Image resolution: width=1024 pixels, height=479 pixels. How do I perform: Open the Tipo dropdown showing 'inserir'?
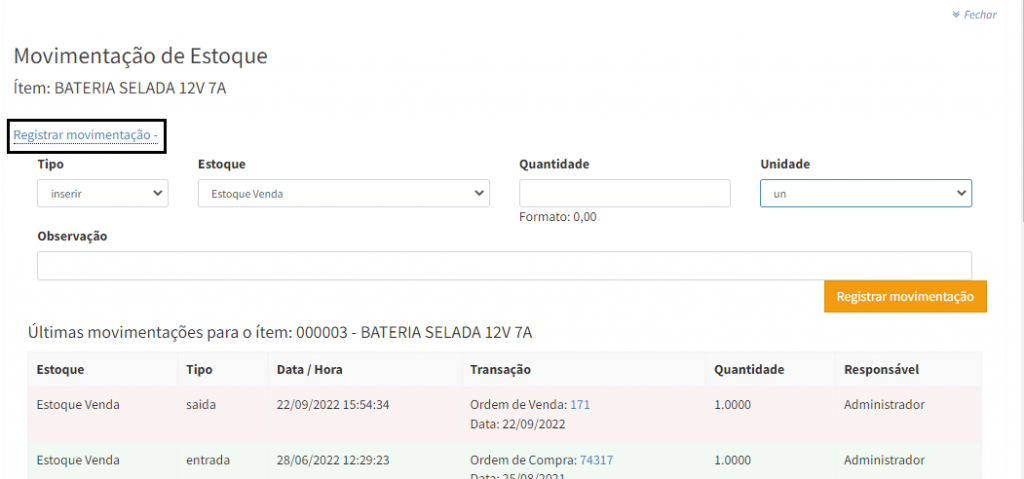coord(102,194)
